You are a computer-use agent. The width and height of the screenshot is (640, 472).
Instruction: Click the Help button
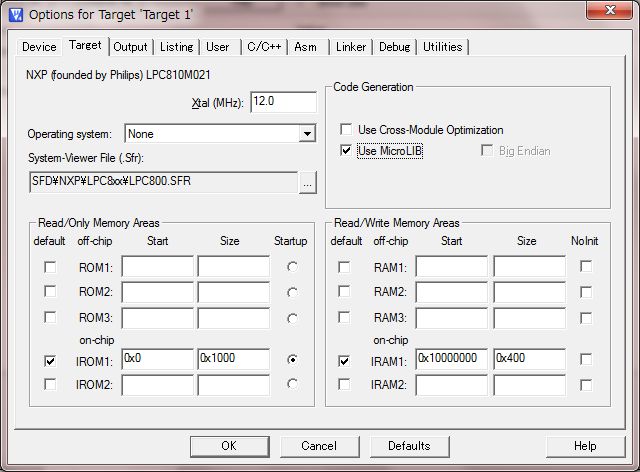pyautogui.click(x=585, y=446)
